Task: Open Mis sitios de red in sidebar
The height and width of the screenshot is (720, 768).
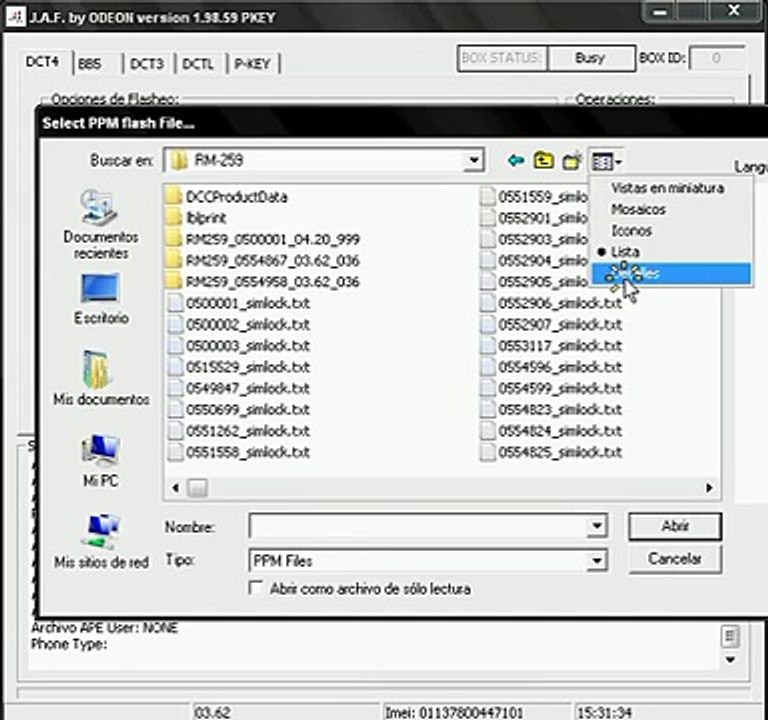Action: (101, 542)
